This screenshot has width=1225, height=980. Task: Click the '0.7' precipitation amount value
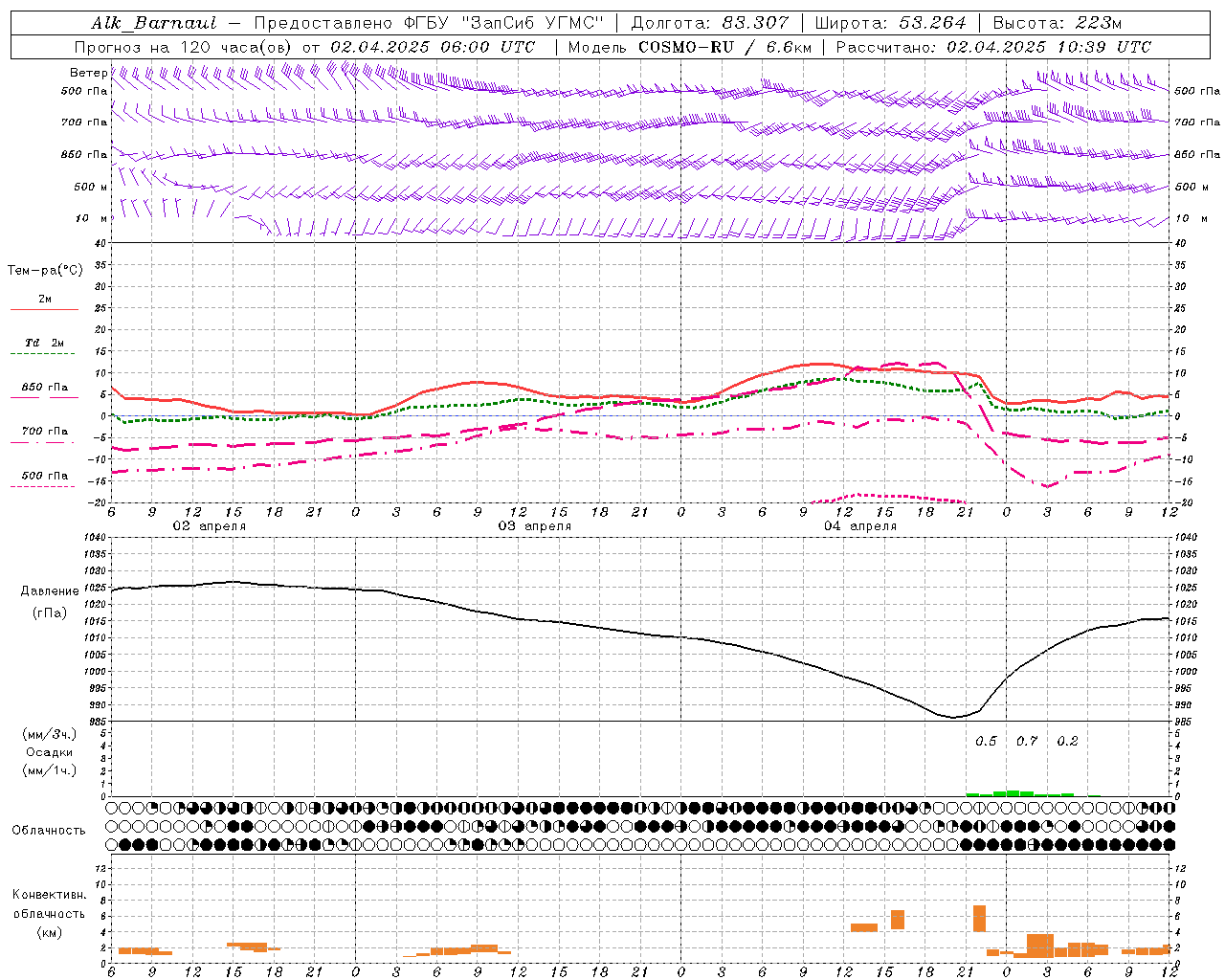(1027, 742)
